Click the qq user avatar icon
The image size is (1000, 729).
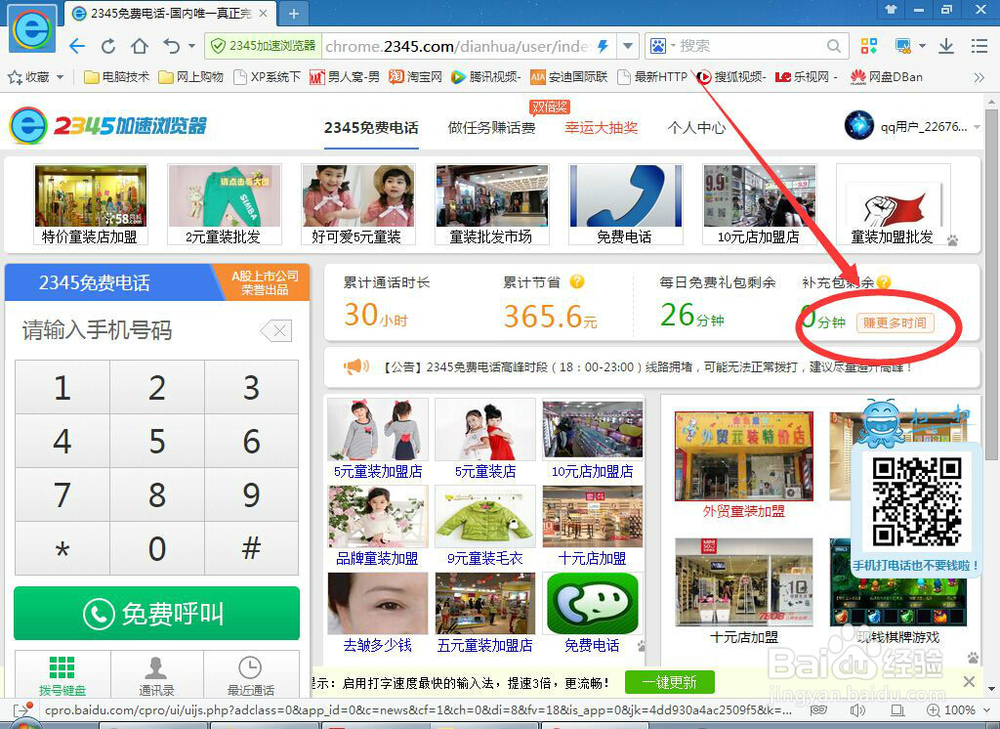(x=858, y=126)
